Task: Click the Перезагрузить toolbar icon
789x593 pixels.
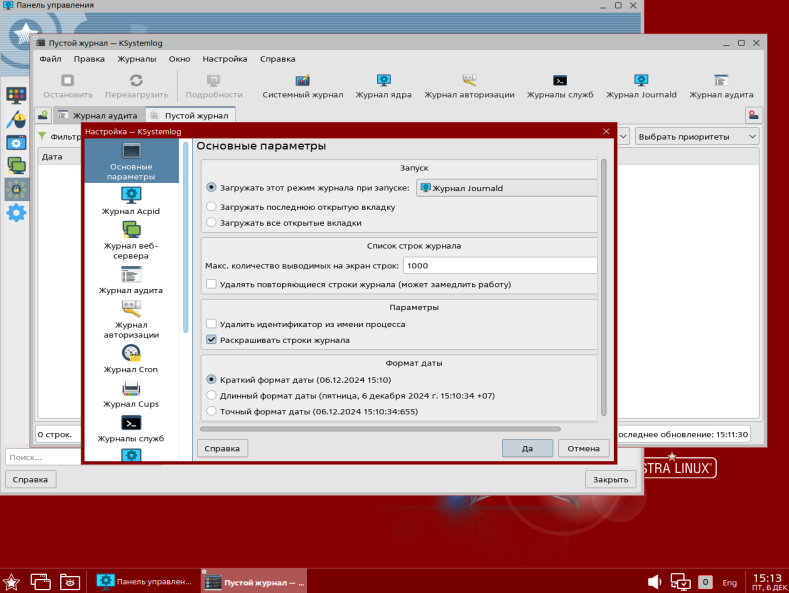Action: [x=136, y=86]
